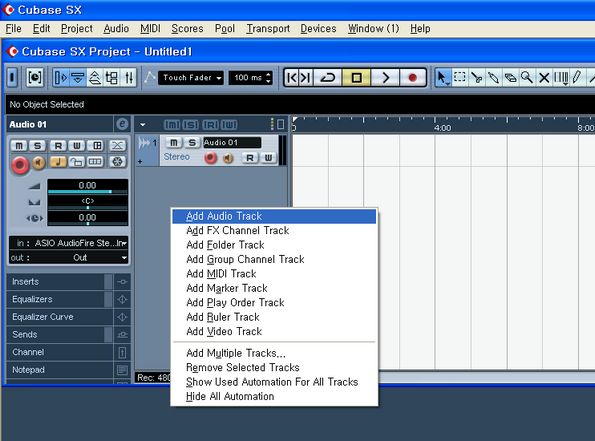
Task: Mute Audio 01 in the Inspector
Action: [x=19, y=145]
